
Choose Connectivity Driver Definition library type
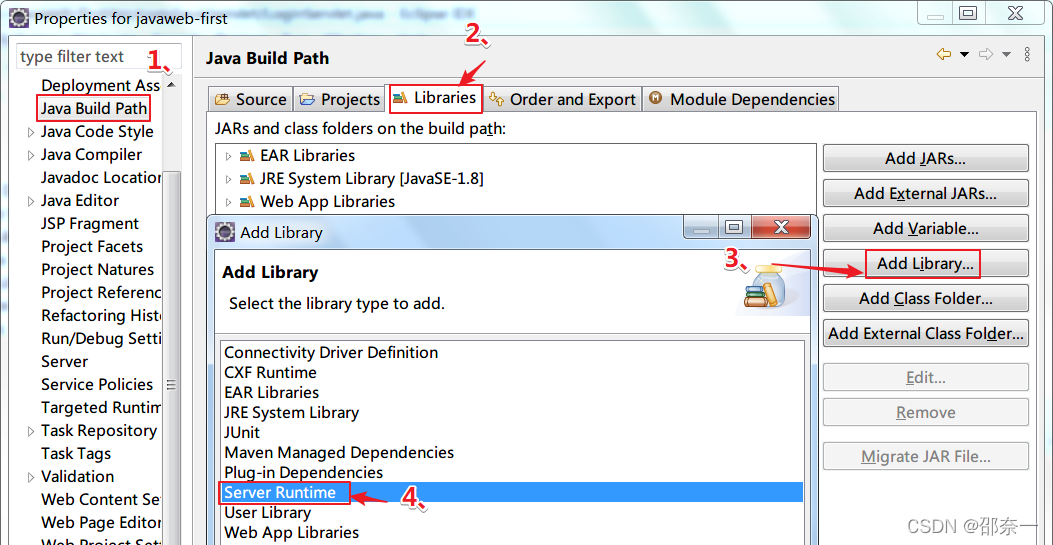512,352
